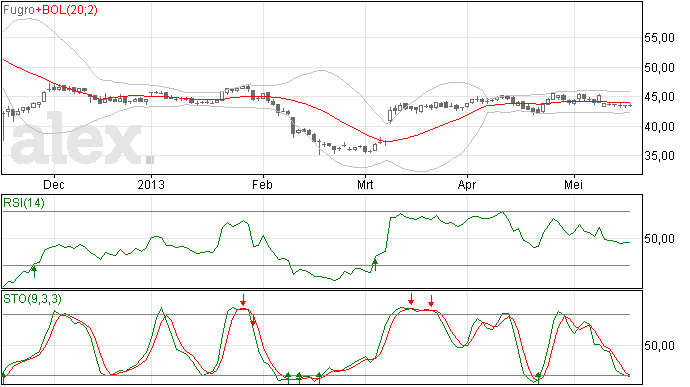Click the 2013 date axis label
690x387 pixels.
tap(151, 185)
